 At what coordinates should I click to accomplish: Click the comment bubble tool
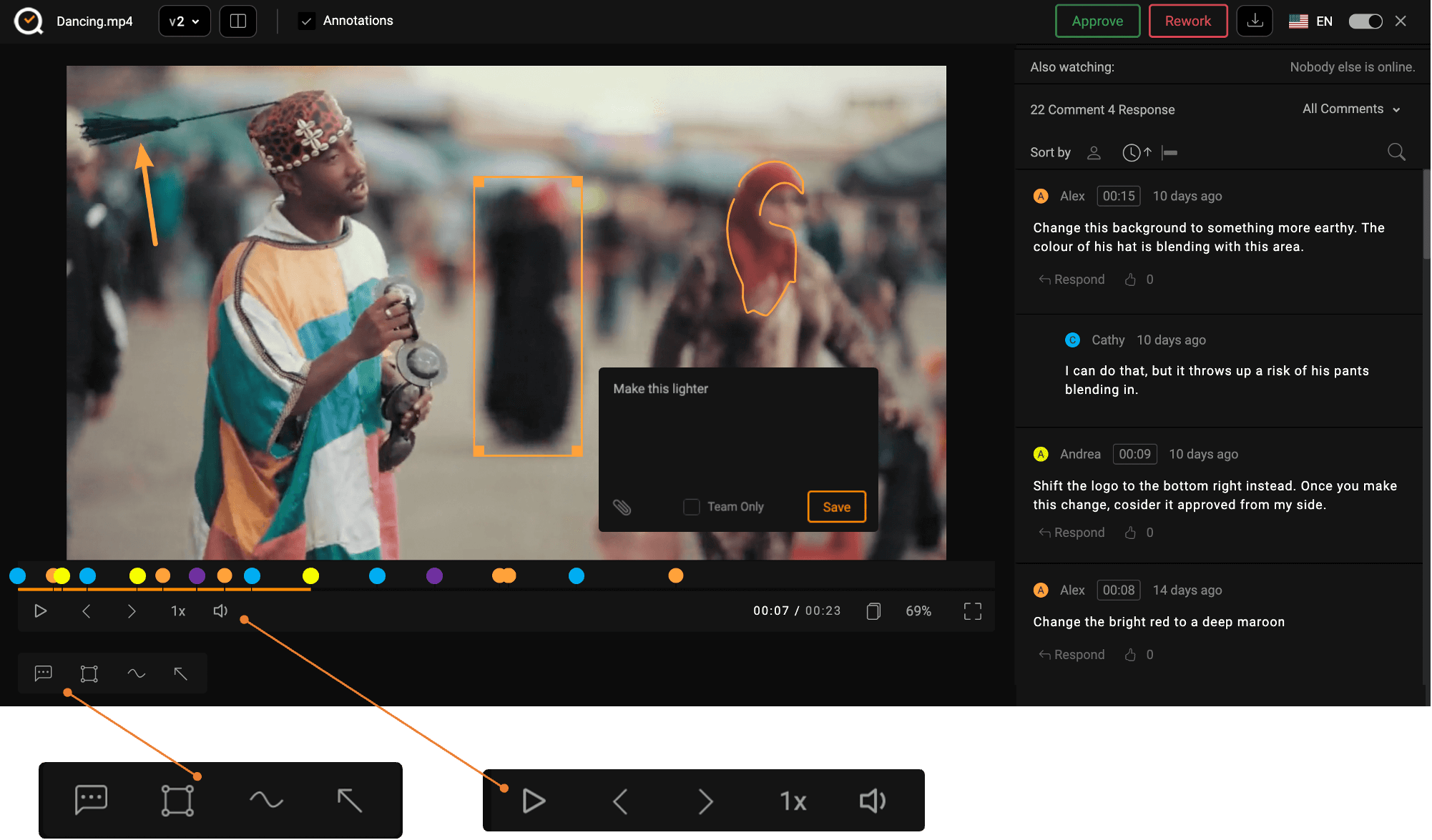tap(44, 673)
